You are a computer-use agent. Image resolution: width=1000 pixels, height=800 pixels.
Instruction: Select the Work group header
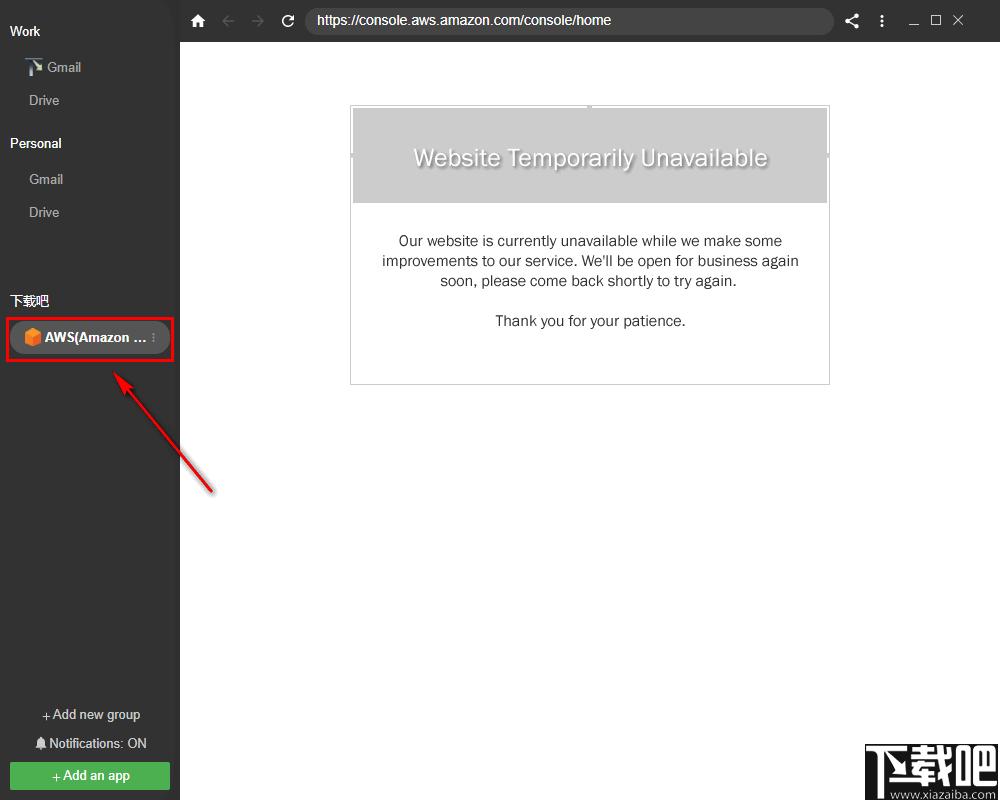click(25, 31)
